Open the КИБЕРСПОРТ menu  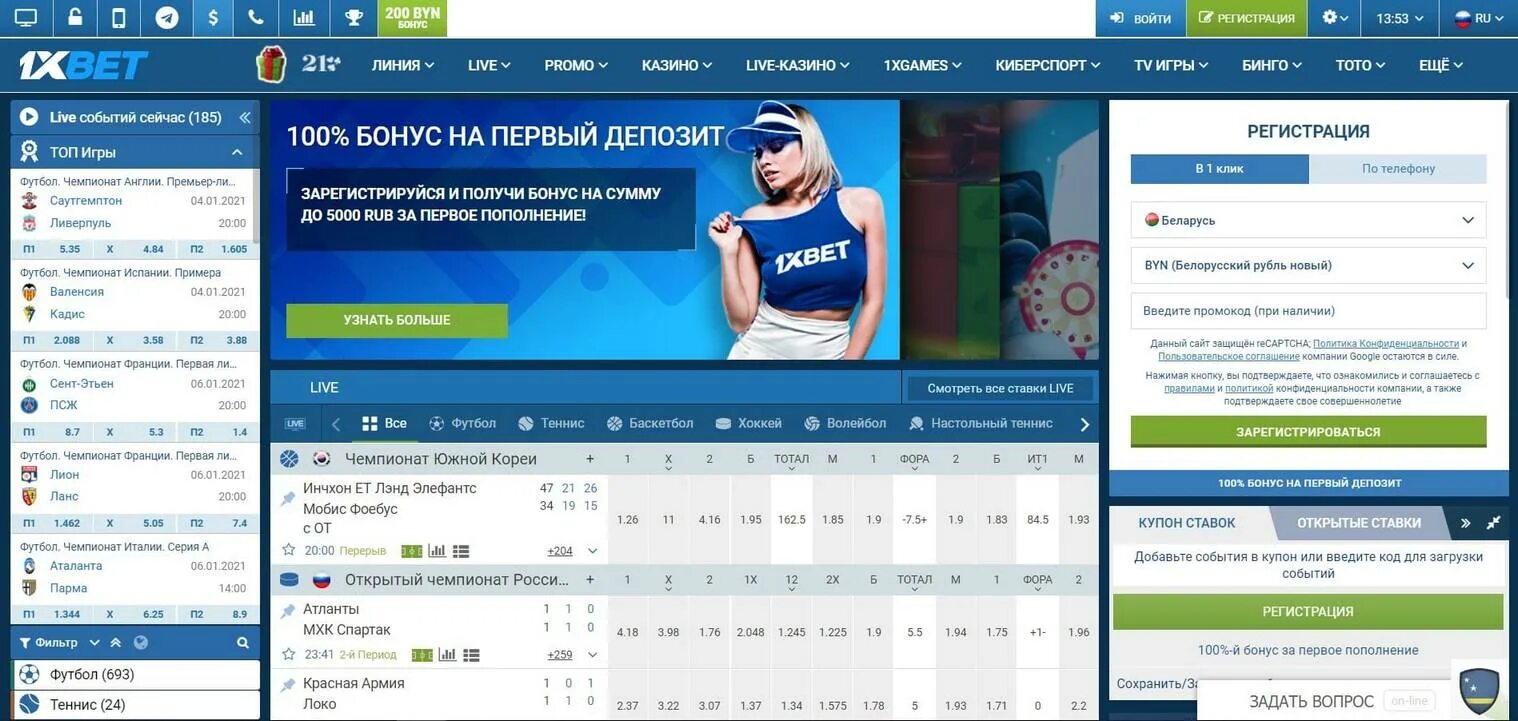(x=1047, y=65)
